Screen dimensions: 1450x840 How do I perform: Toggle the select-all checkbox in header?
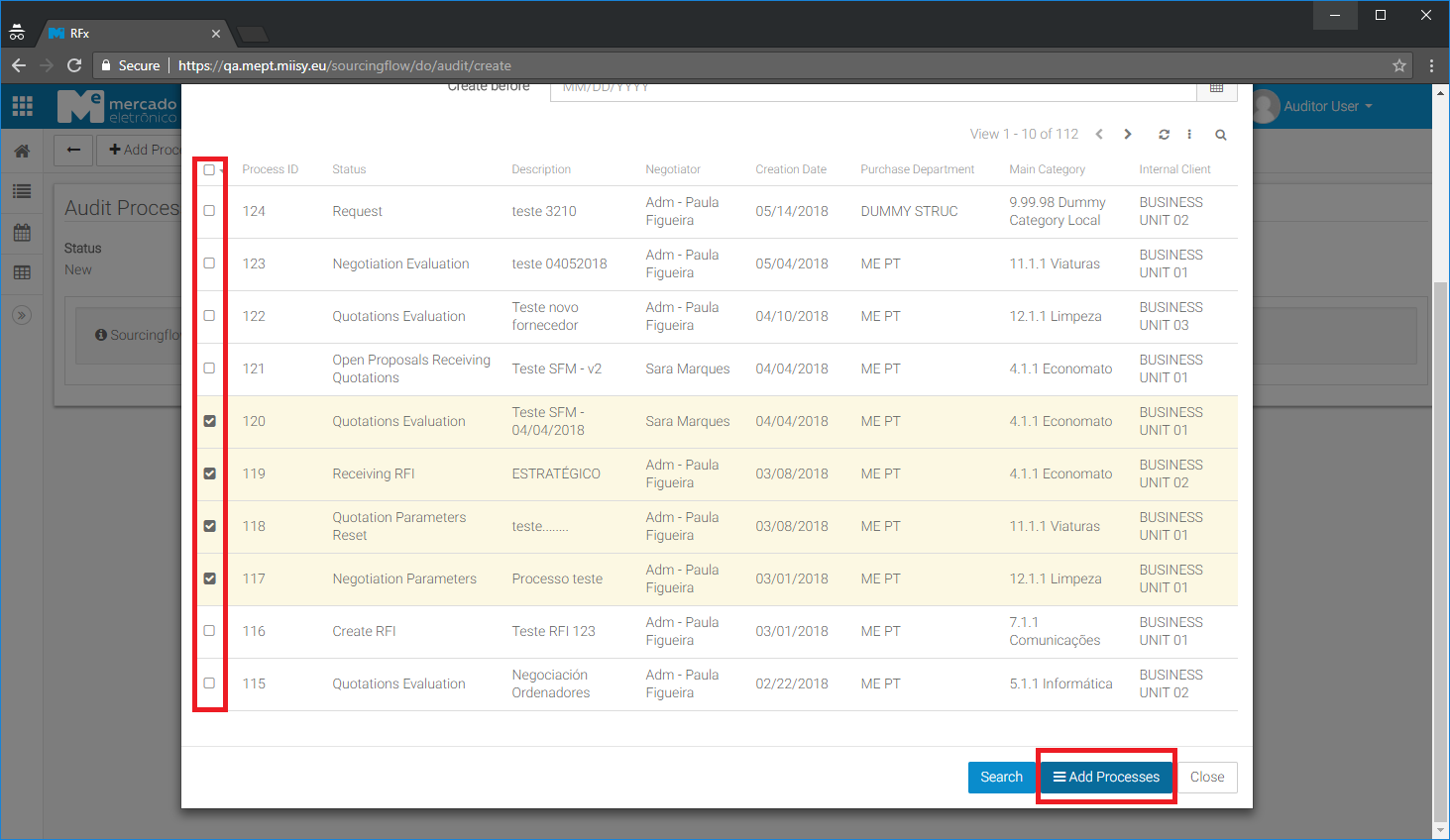(x=209, y=170)
